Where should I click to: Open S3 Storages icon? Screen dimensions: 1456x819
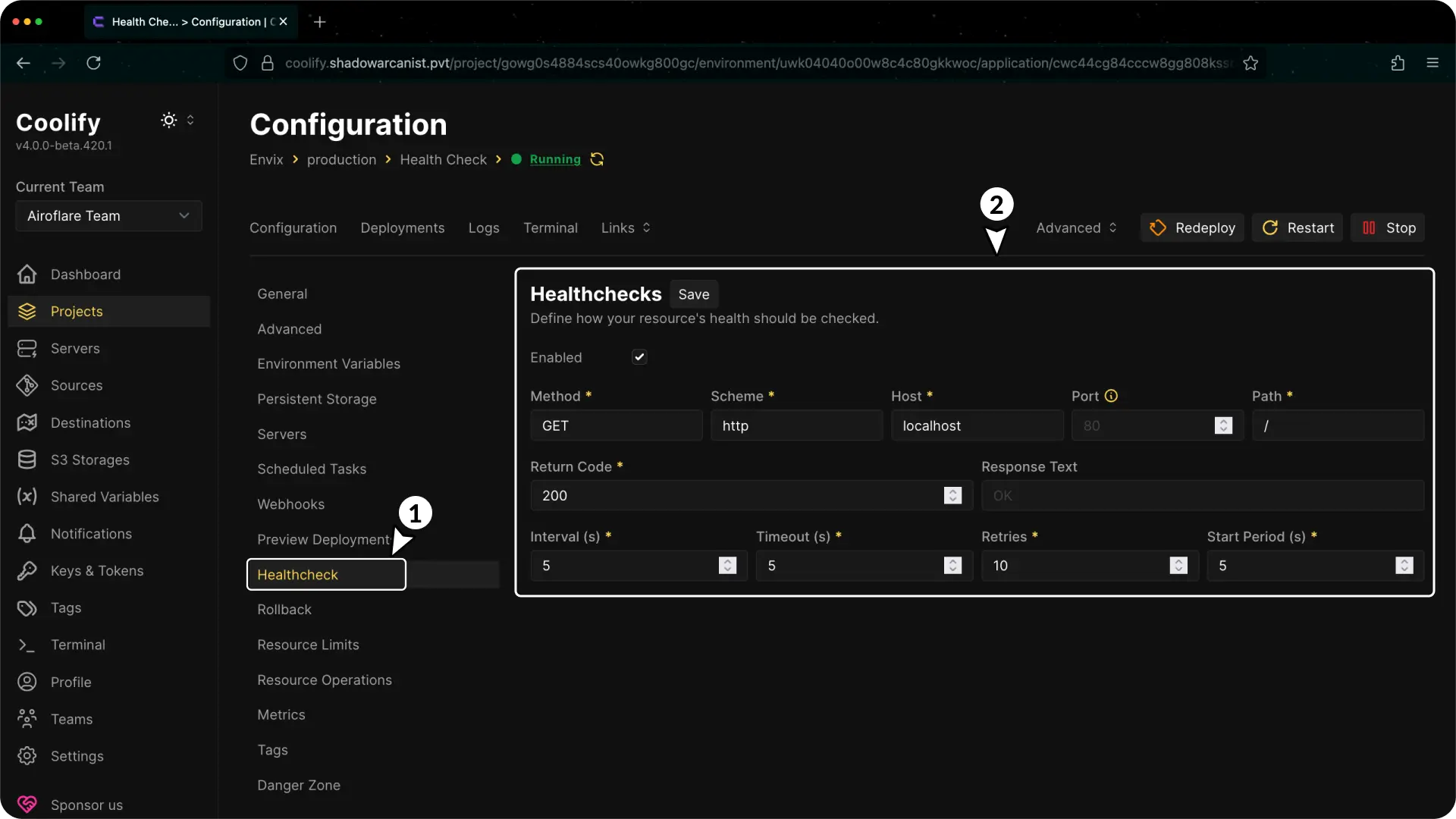point(27,460)
